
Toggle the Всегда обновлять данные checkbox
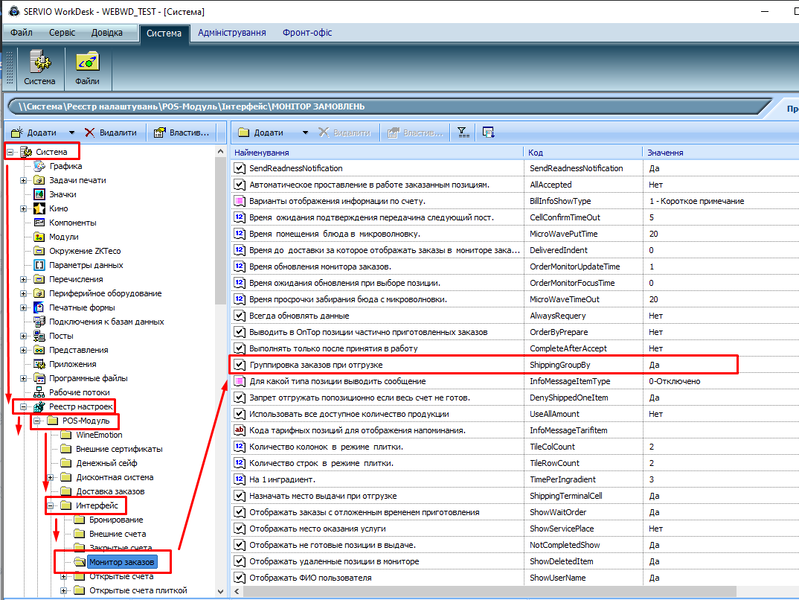coord(240,316)
